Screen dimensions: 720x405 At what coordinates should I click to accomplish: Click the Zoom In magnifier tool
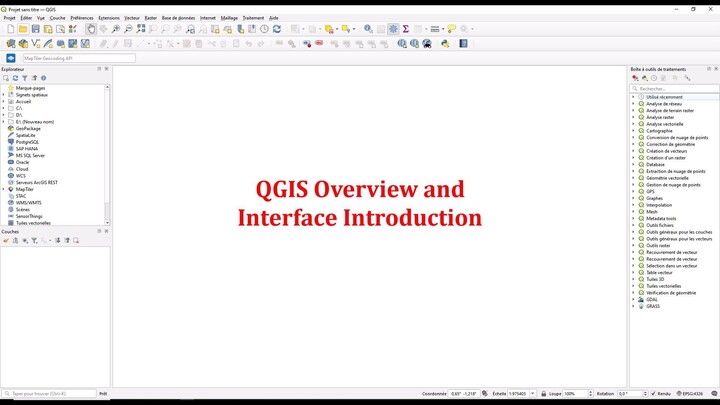click(x=116, y=29)
